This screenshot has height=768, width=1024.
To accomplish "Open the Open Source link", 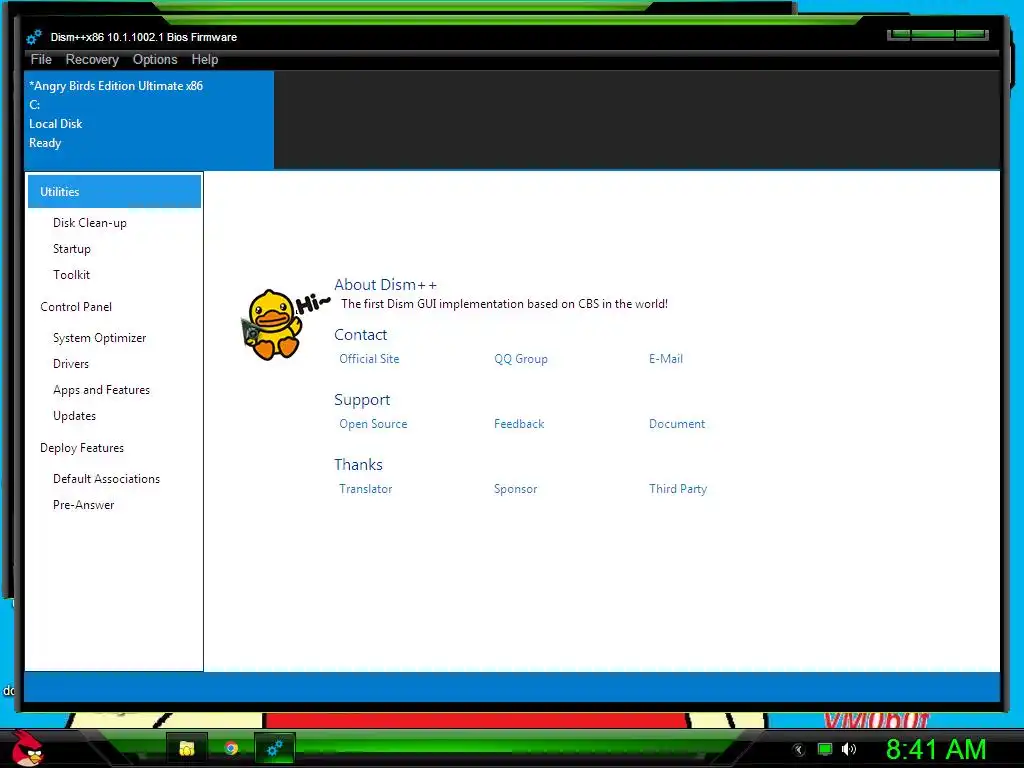I will (x=373, y=424).
